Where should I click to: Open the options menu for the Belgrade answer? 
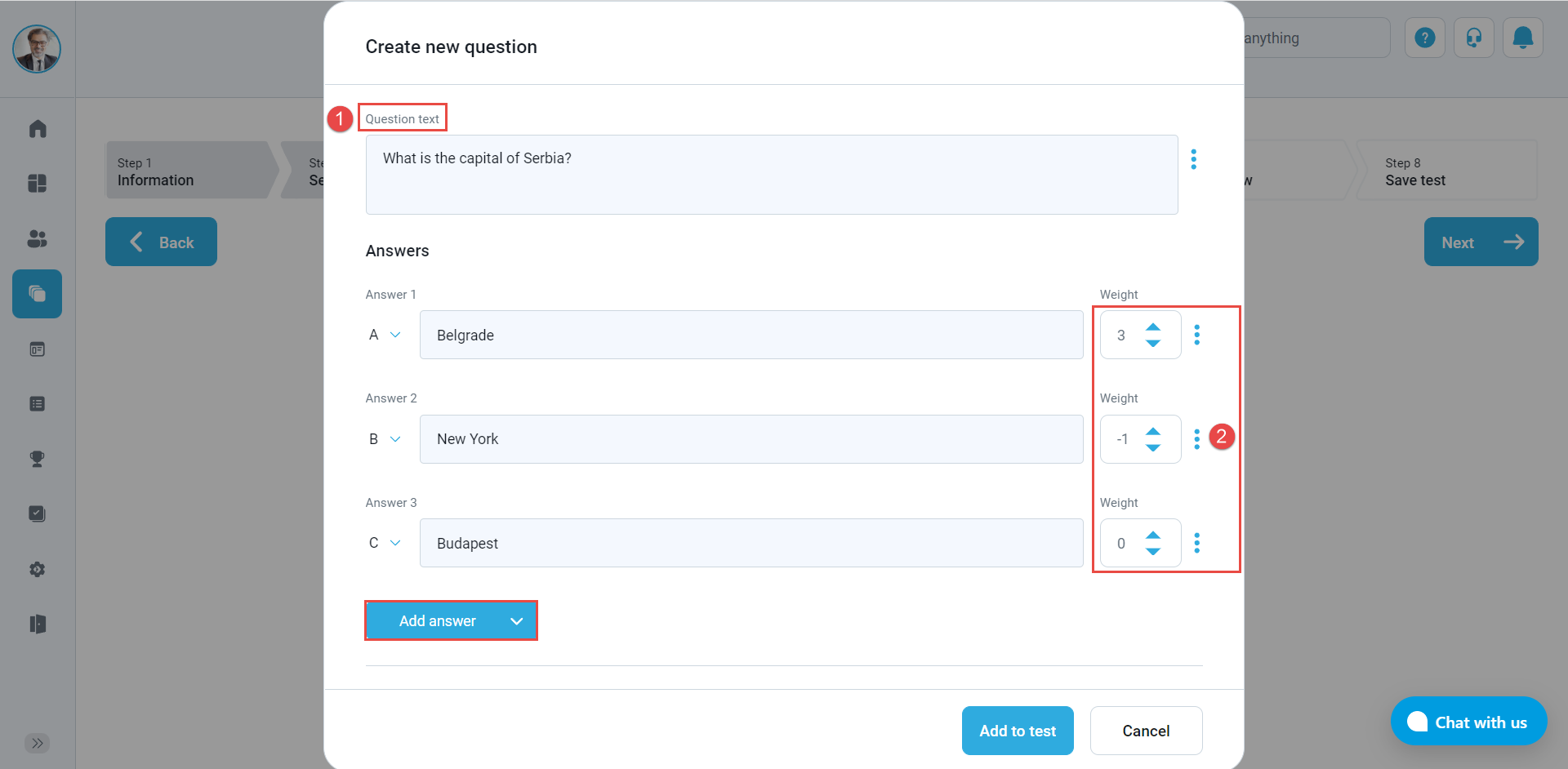point(1196,335)
